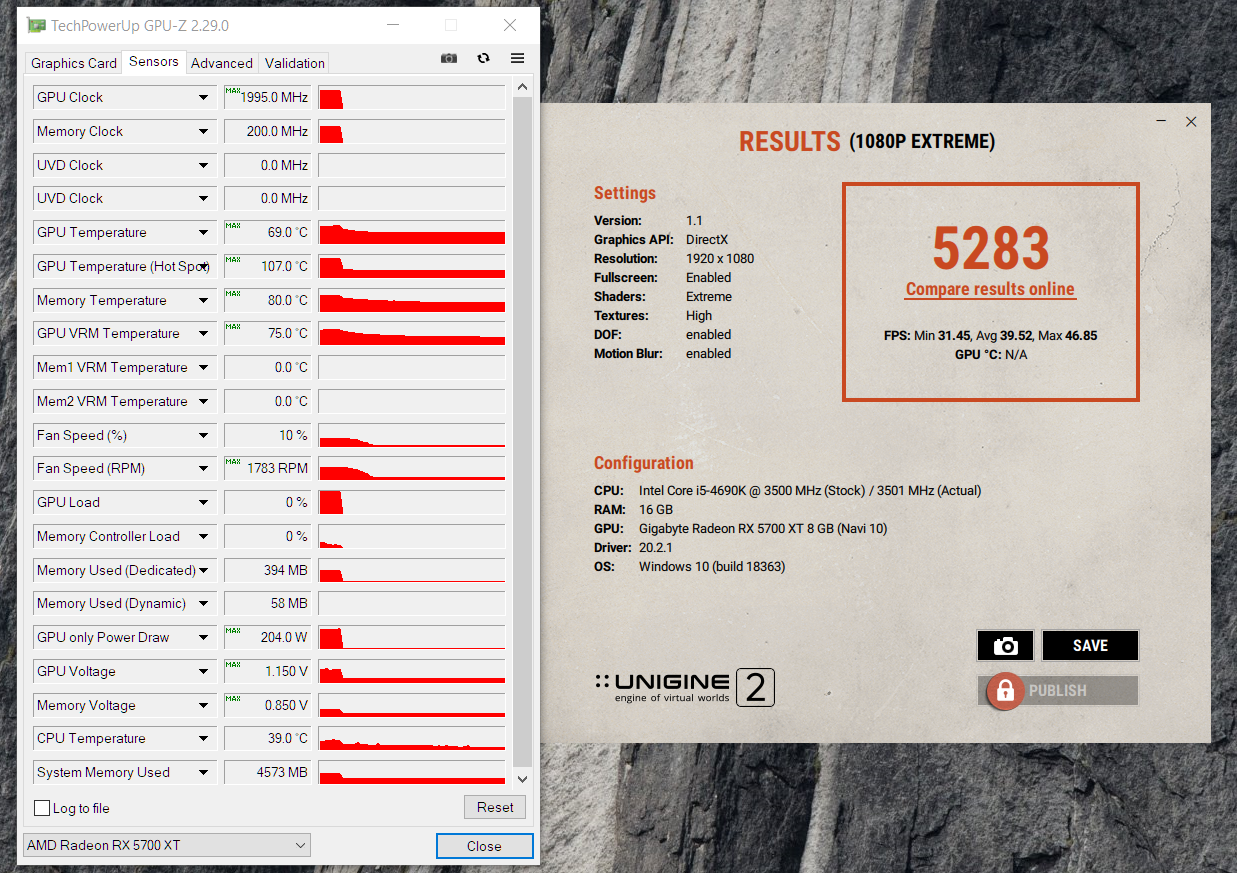
Task: Click Hot Spot 107.0 °C value
Action: 266,266
